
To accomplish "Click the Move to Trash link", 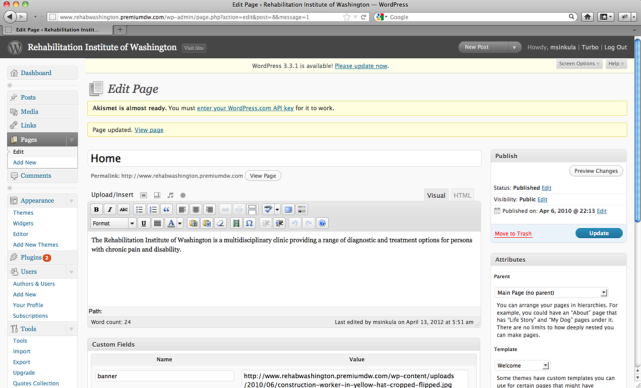I will [x=513, y=234].
